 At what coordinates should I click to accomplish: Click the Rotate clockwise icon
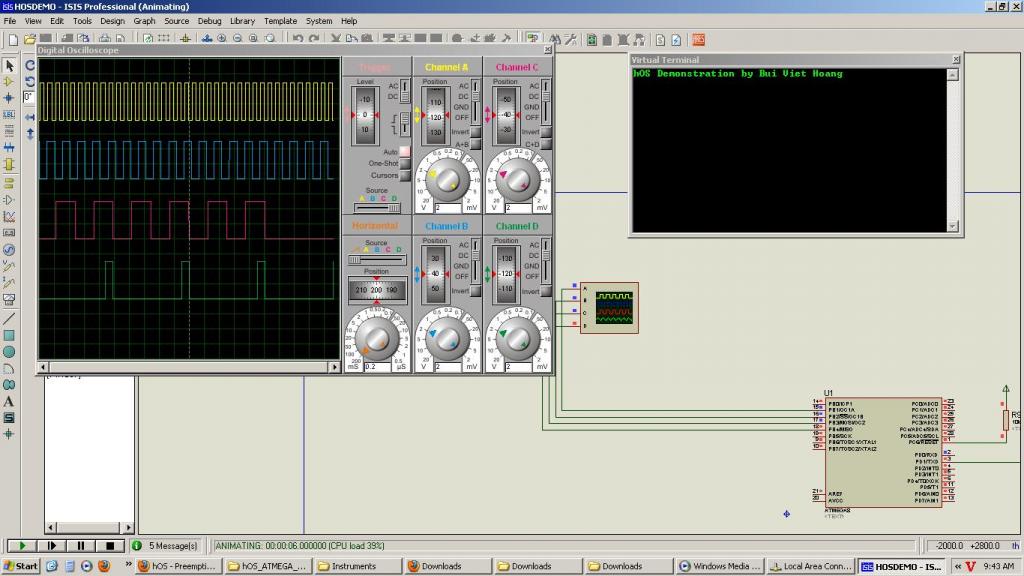(x=30, y=64)
